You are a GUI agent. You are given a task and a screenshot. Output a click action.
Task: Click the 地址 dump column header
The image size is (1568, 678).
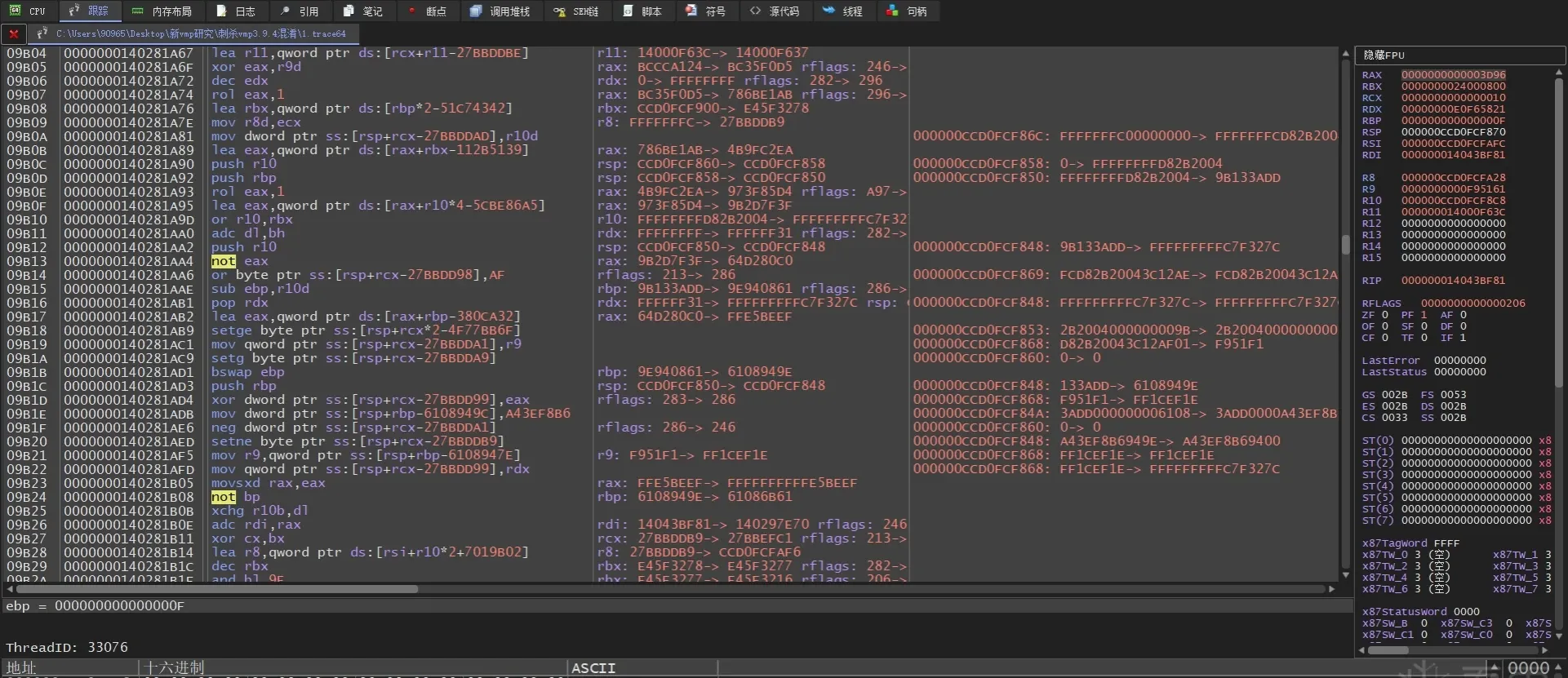coord(70,668)
